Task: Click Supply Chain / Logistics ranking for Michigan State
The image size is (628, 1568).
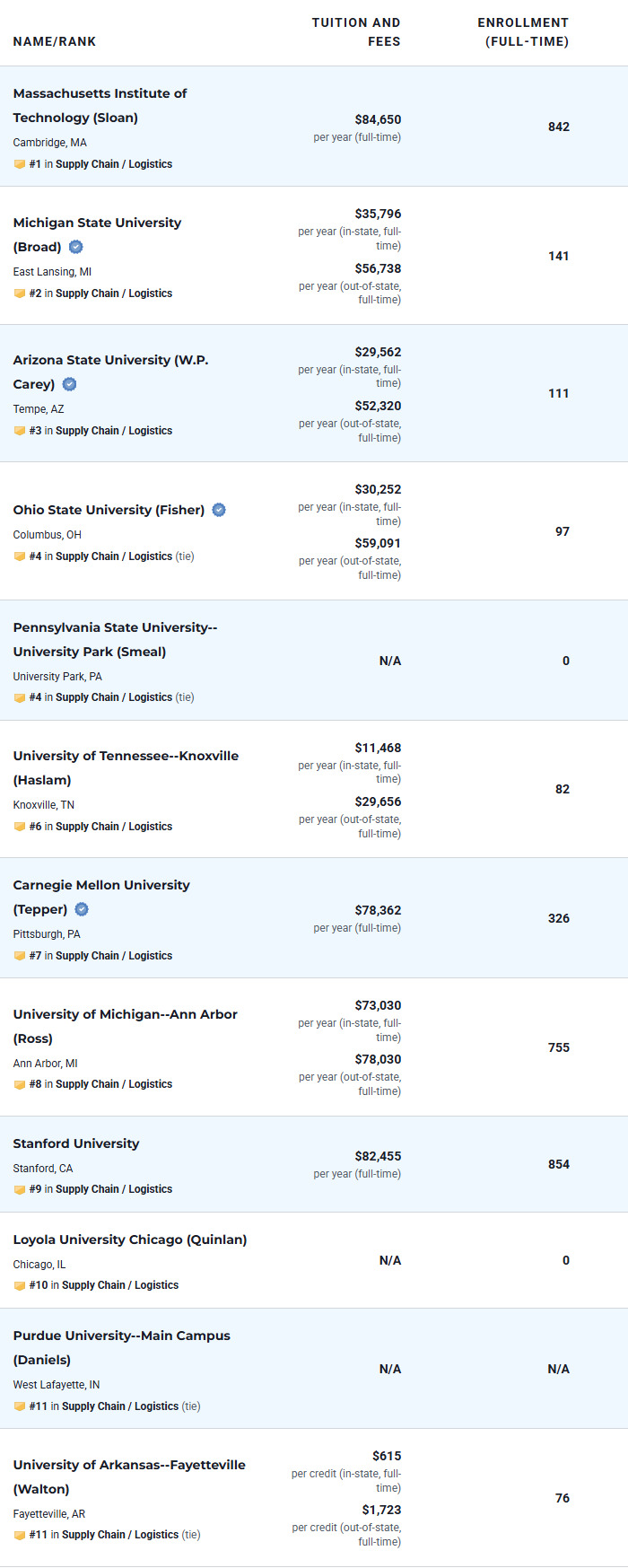Action: [114, 293]
